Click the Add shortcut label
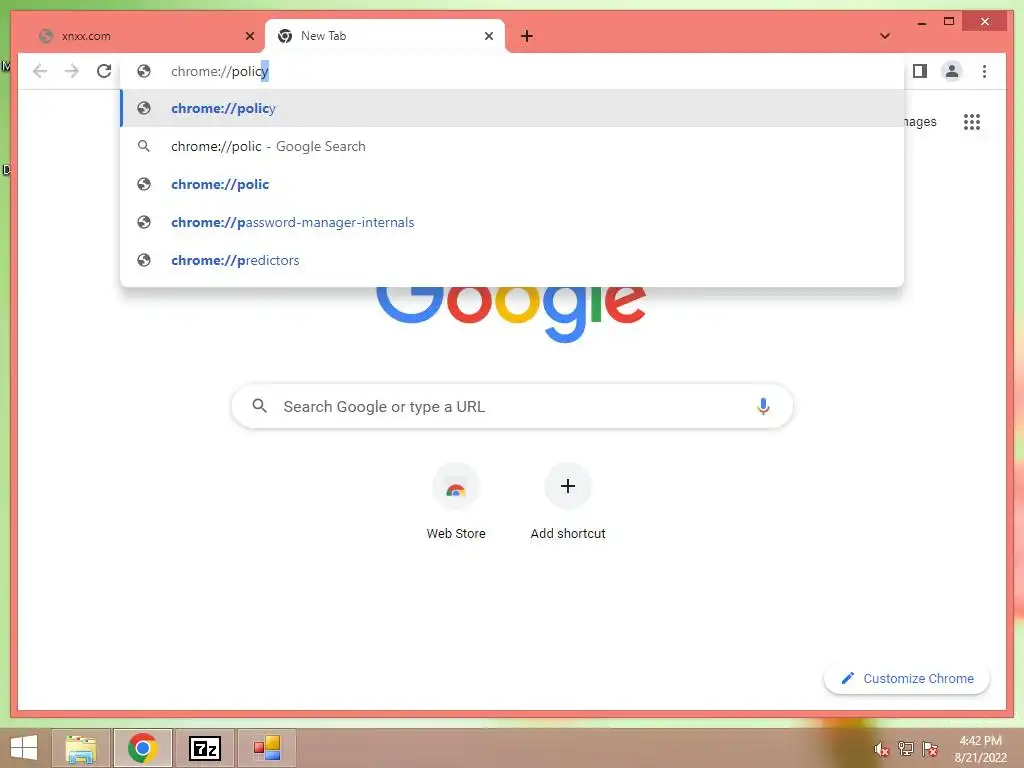 pyautogui.click(x=568, y=534)
